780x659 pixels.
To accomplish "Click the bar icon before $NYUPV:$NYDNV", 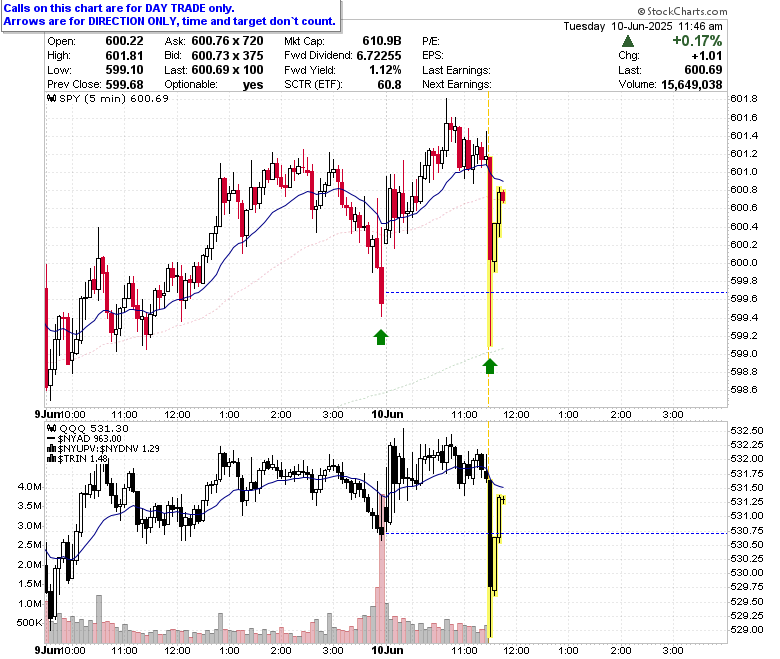I will tap(51, 449).
